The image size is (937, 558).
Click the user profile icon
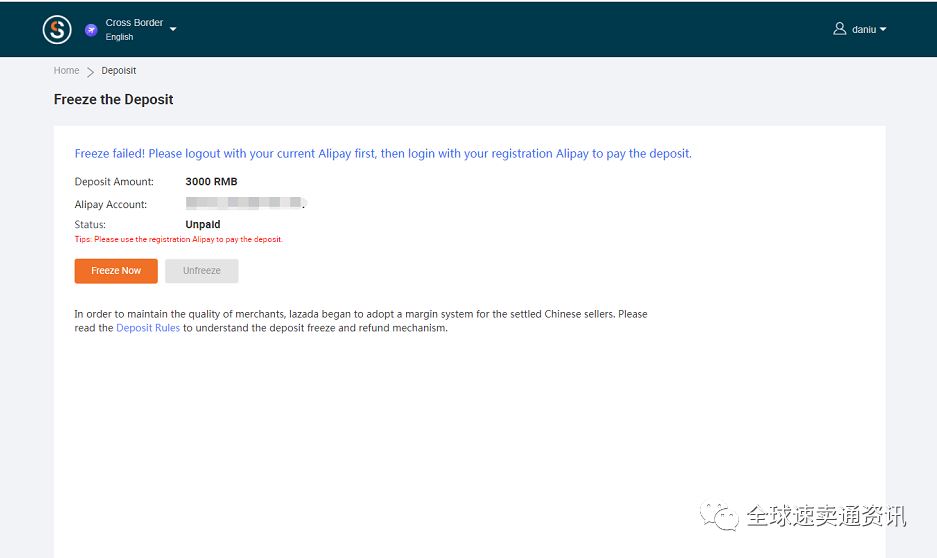tap(840, 29)
